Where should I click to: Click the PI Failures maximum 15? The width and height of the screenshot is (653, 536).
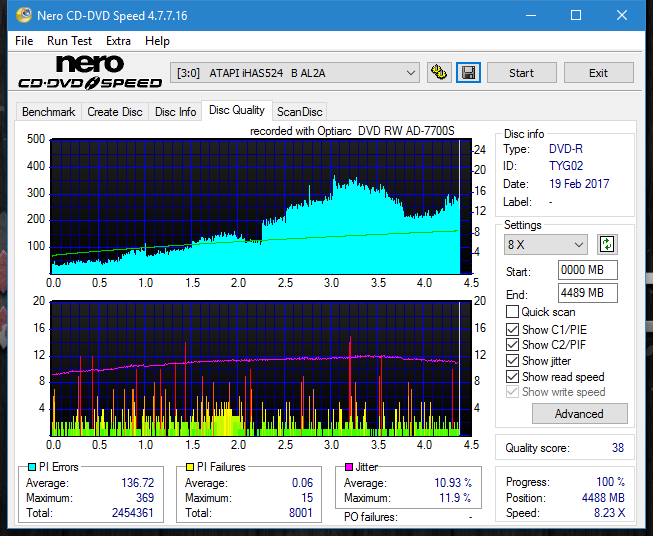[307, 498]
